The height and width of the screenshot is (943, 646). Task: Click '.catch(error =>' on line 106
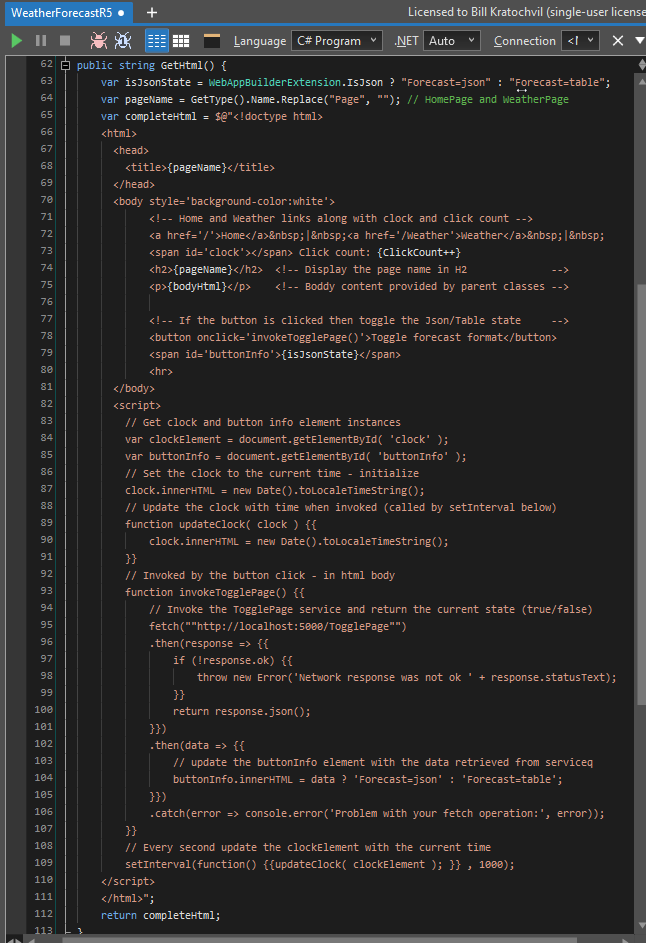pyautogui.click(x=194, y=813)
